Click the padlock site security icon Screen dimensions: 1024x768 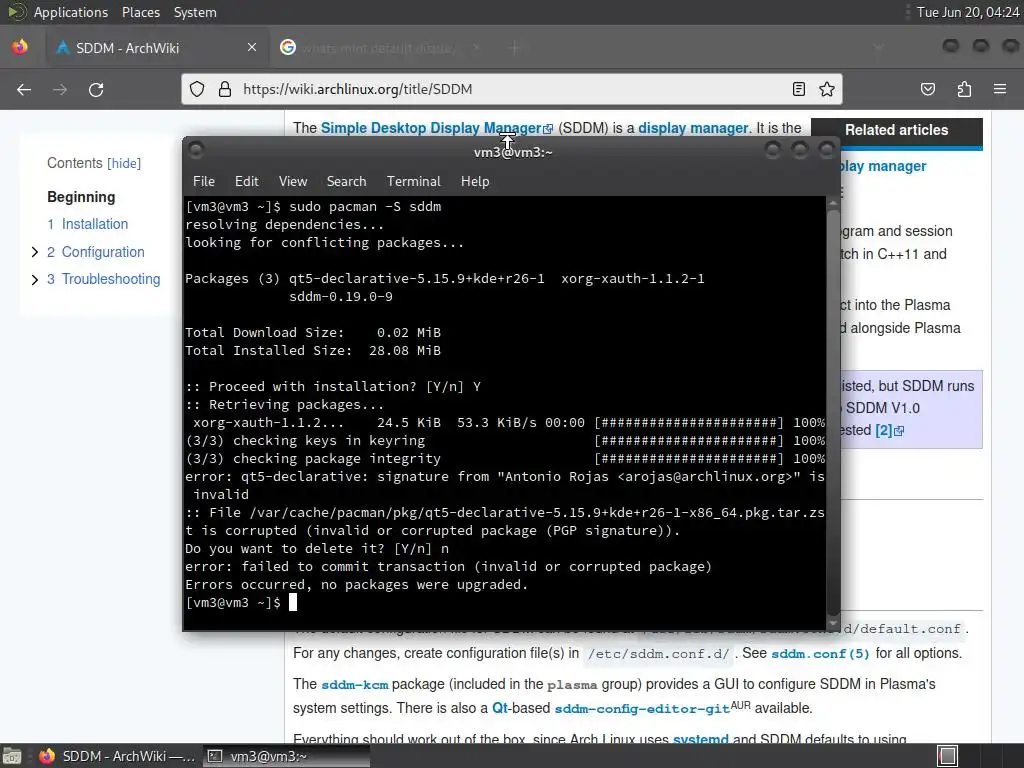[225, 89]
